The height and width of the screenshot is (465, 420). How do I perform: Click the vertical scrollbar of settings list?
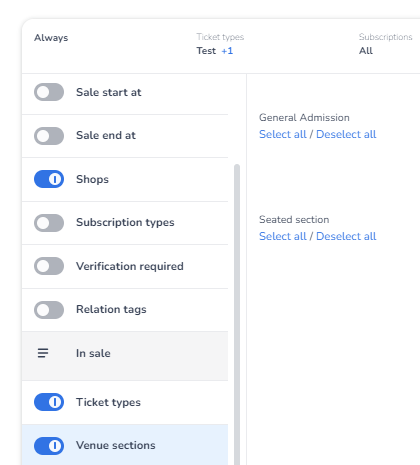(237, 314)
